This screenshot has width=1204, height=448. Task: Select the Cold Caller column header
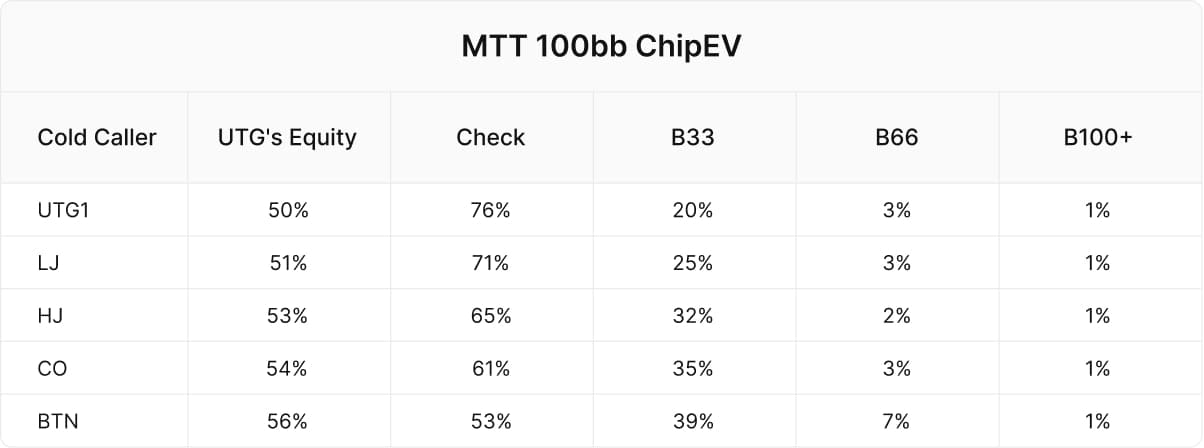coord(97,138)
